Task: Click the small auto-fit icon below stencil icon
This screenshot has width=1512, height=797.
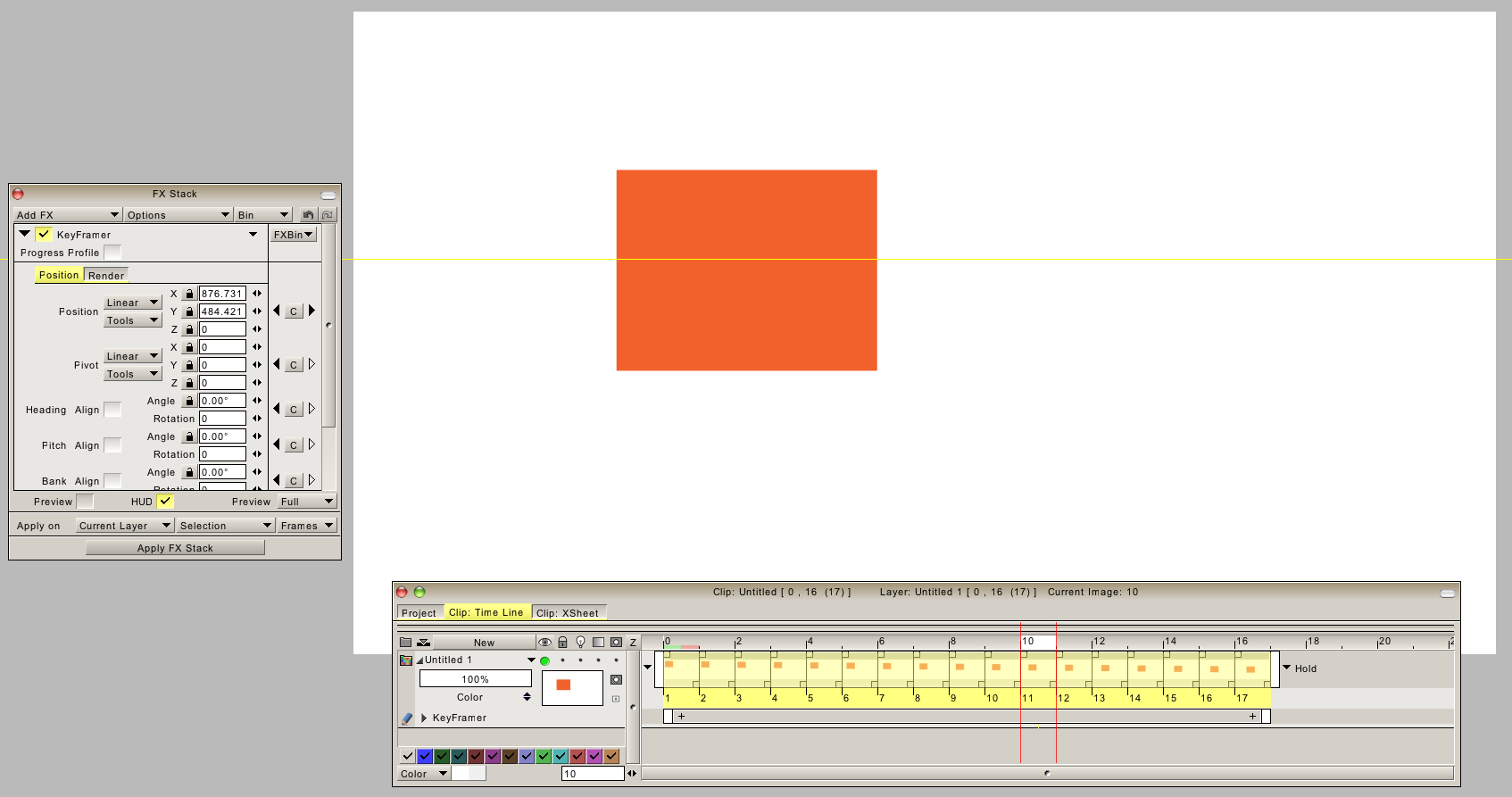Action: 616,699
